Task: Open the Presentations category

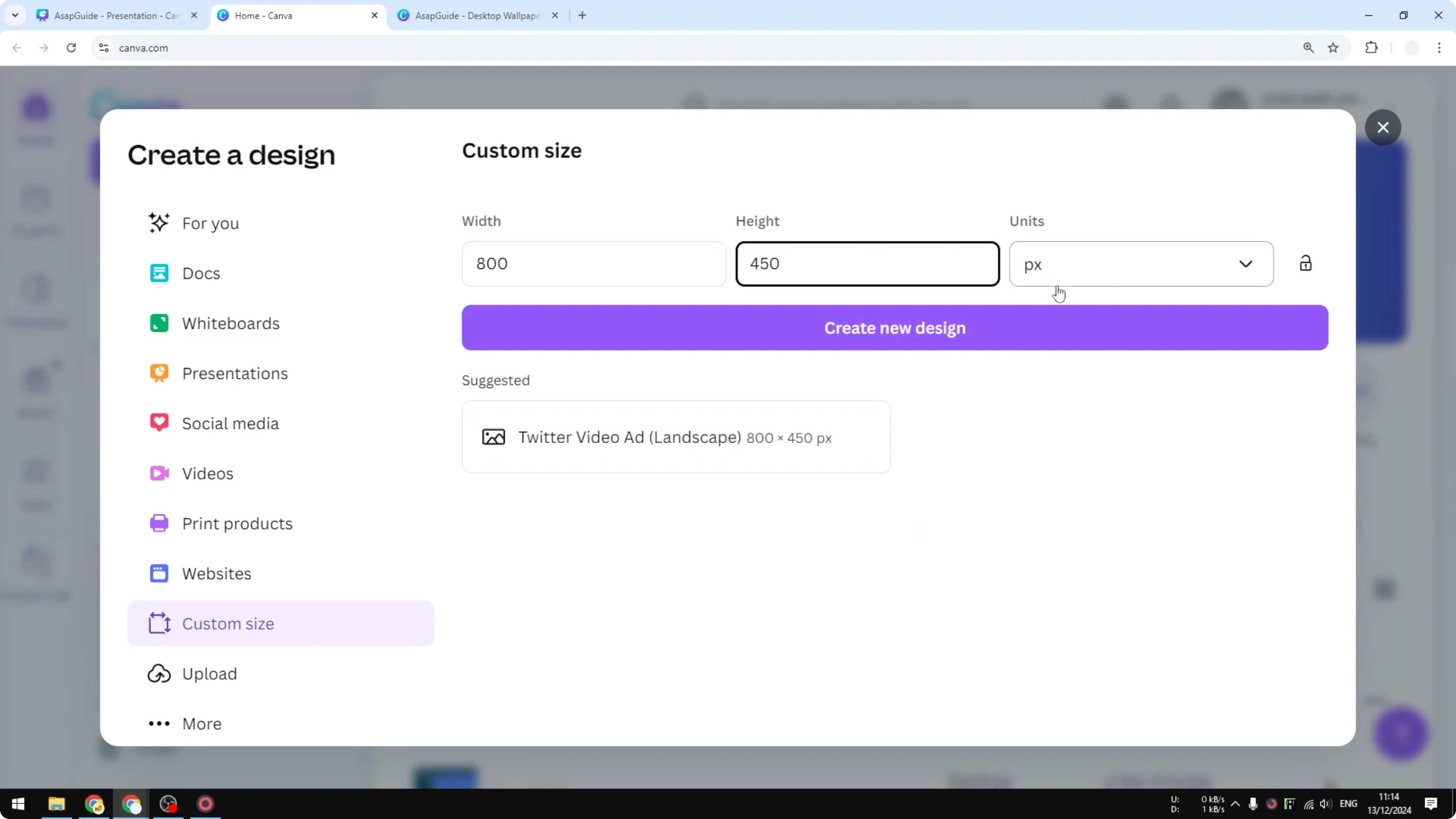Action: (159, 373)
